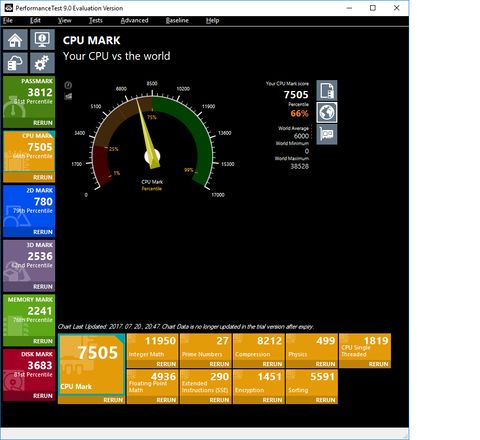Select the 2D Mark 780 tile
Screen dimensions: 480x440
coord(29,206)
